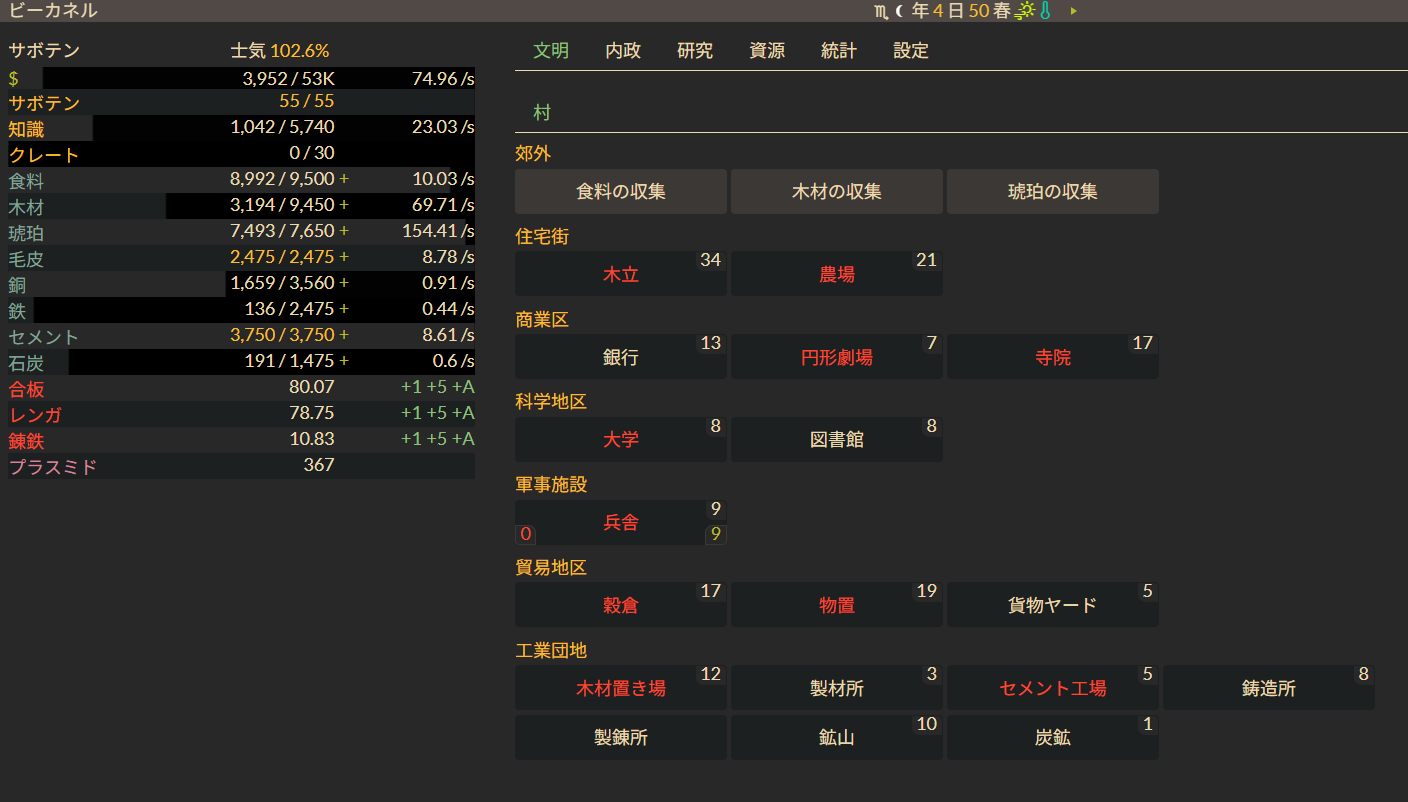Image resolution: width=1408 pixels, height=802 pixels.
Task: Craft +1 合板 plywood
Action: [411, 387]
